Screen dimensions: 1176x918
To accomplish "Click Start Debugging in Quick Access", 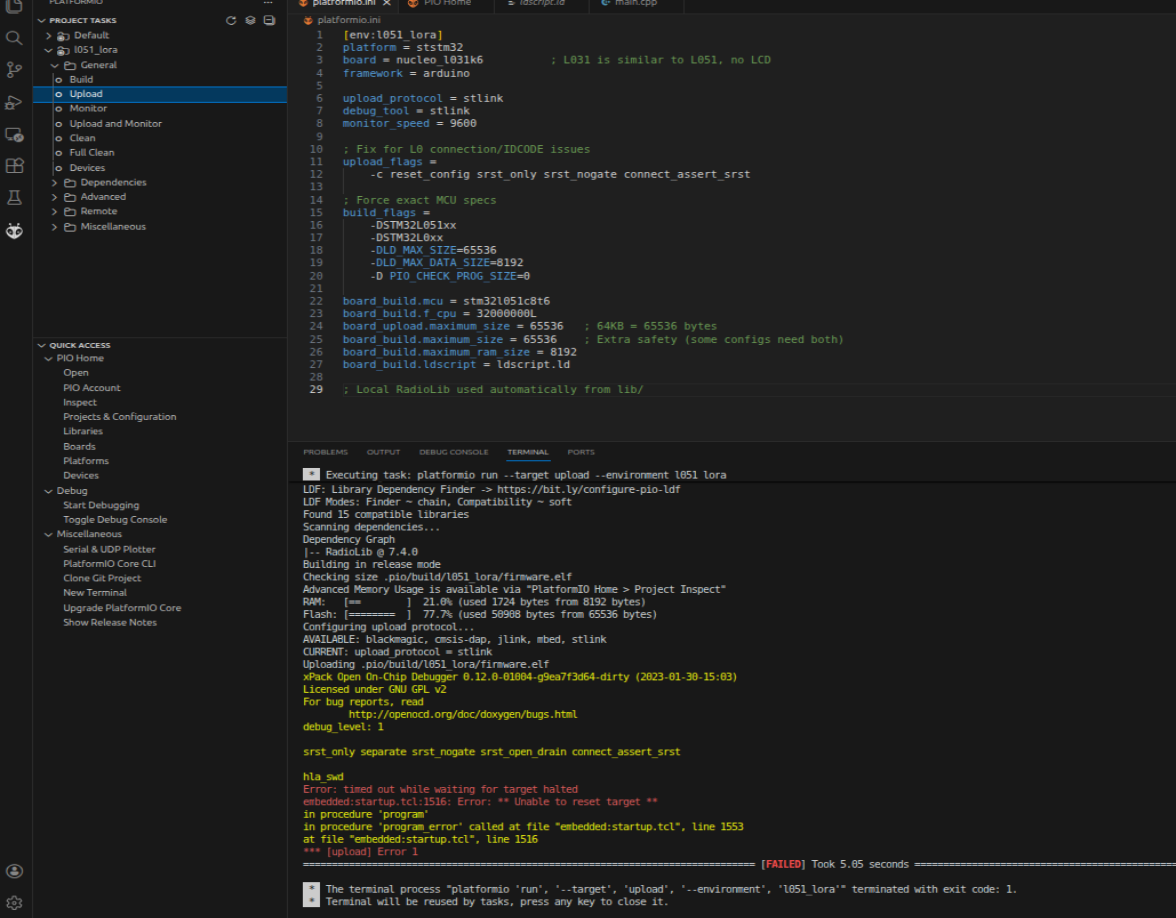I will (101, 505).
